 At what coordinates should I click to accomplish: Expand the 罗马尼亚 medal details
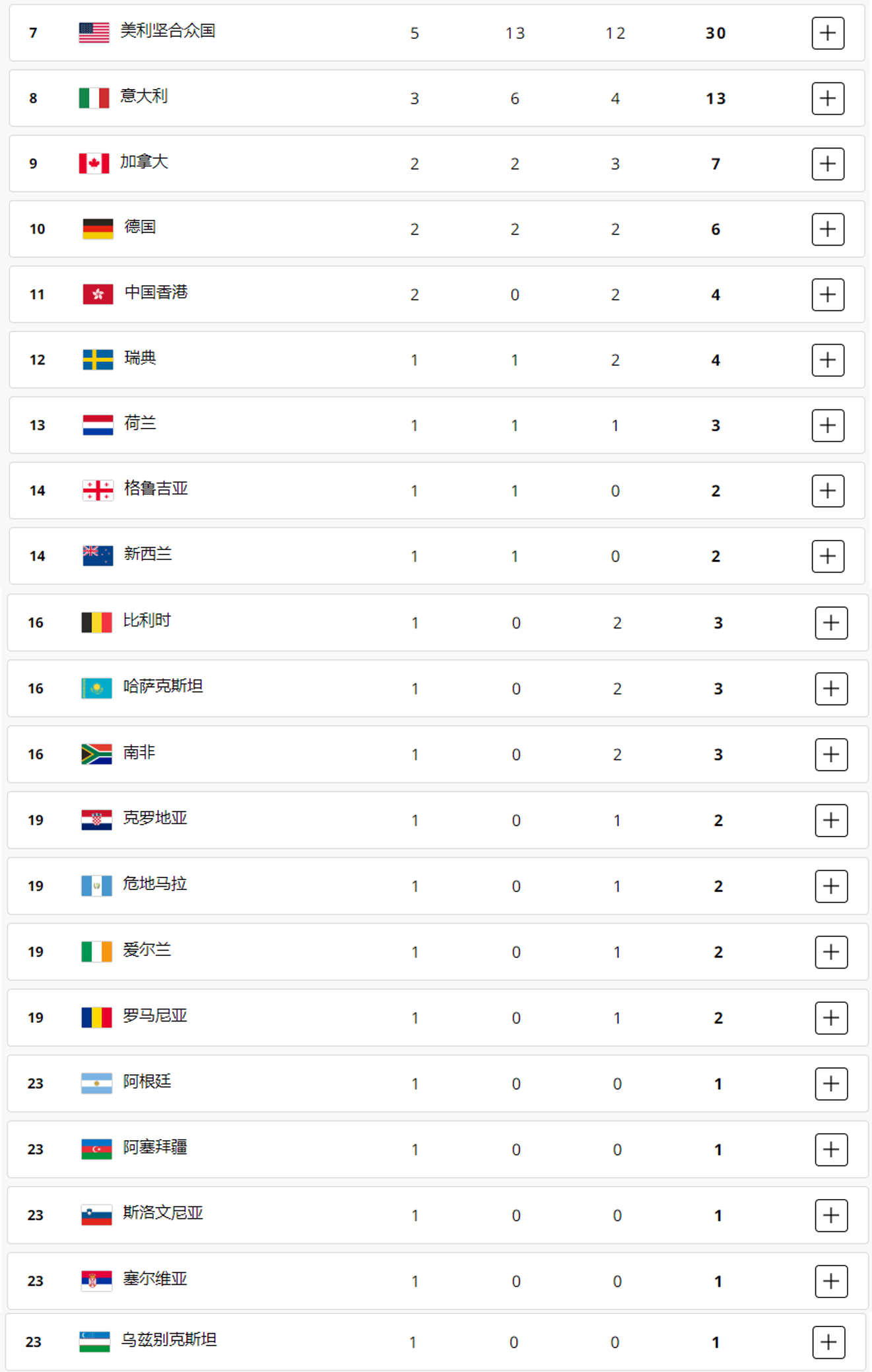pyautogui.click(x=831, y=1018)
